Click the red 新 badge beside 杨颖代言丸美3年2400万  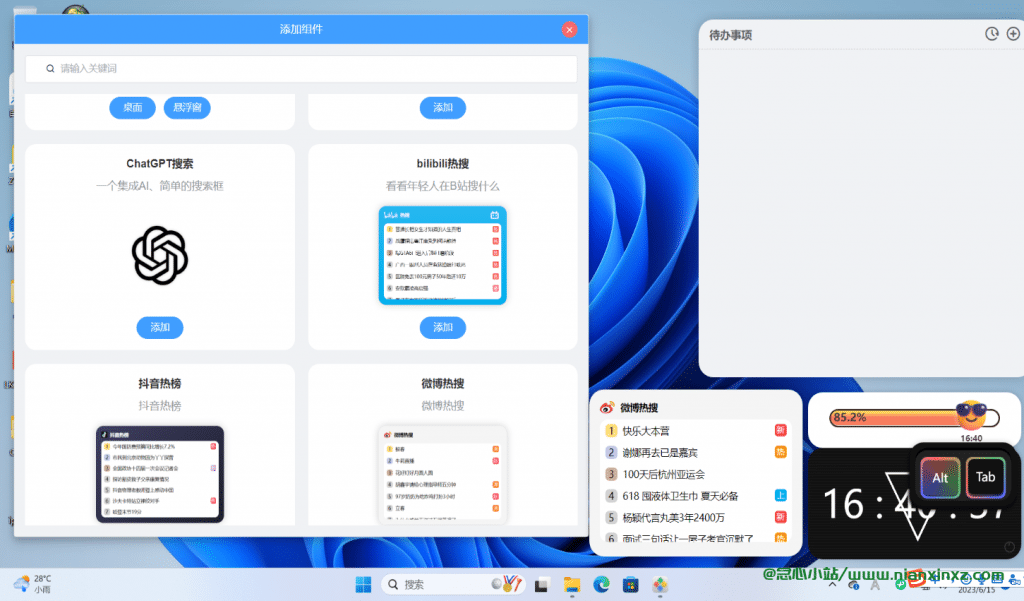[780, 517]
